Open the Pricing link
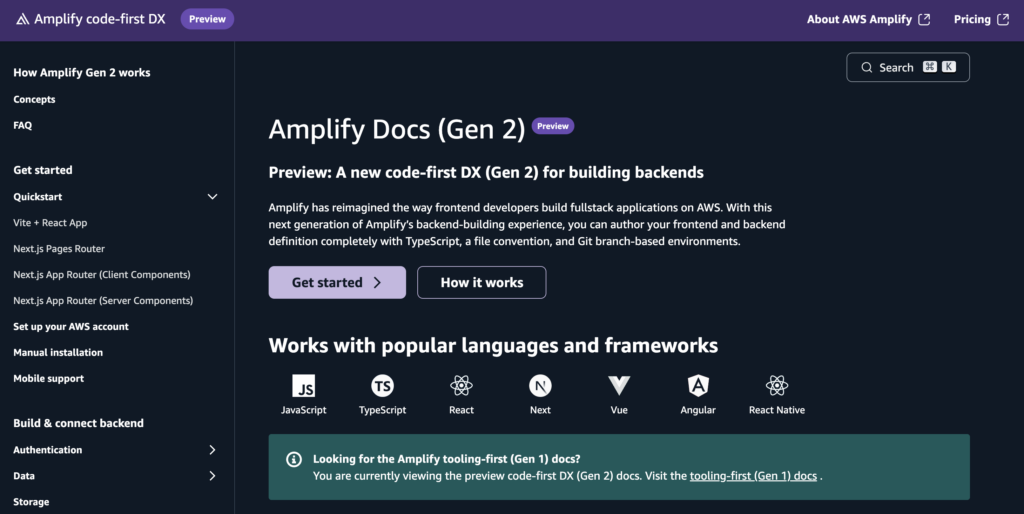Image resolution: width=1024 pixels, height=514 pixels. coord(981,20)
